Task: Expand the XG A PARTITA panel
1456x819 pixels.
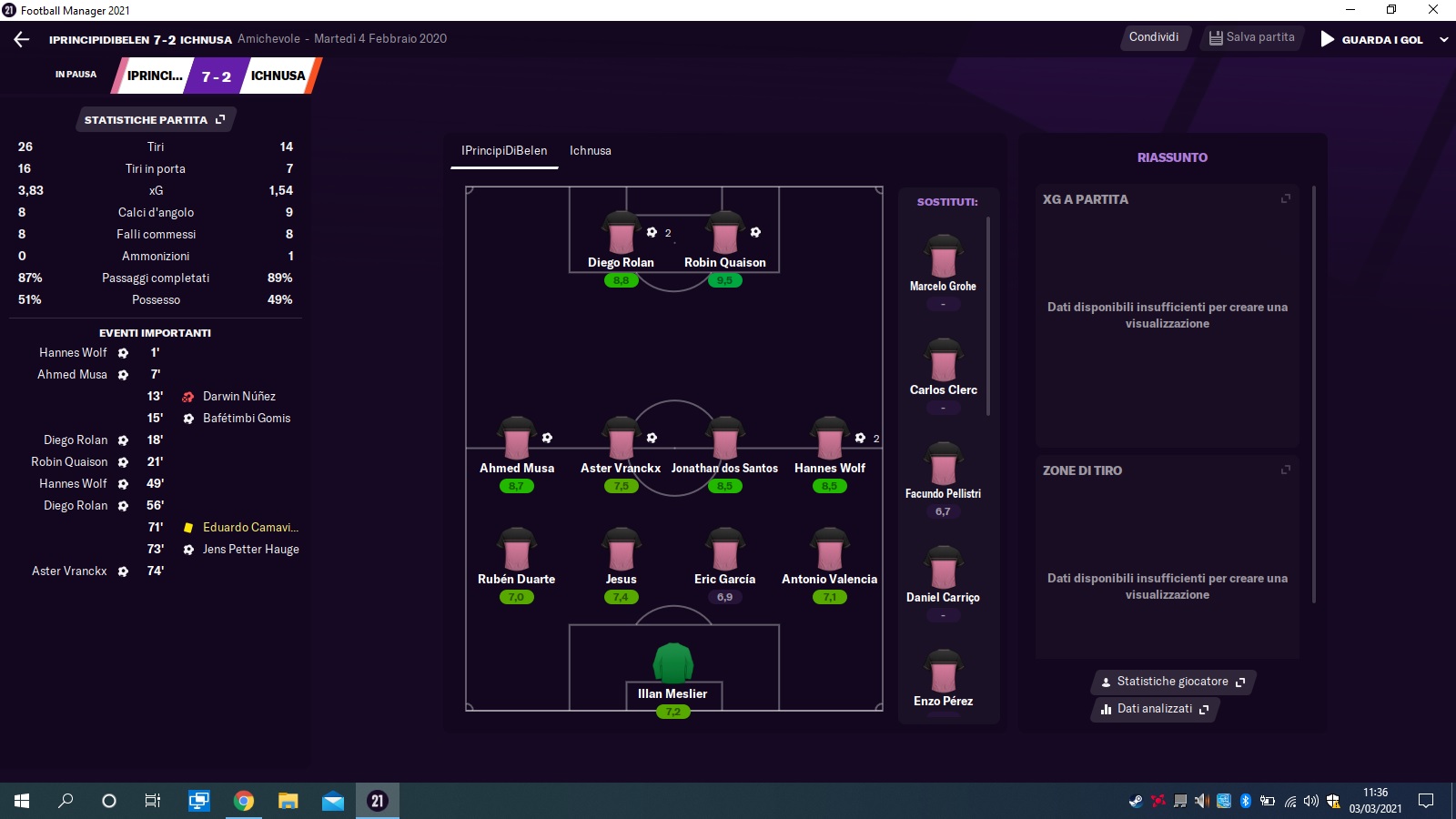Action: [x=1286, y=198]
